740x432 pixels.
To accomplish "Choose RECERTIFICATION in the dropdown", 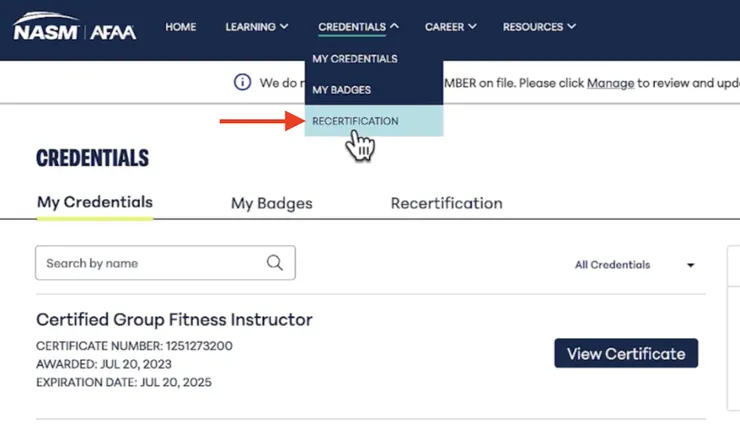I will (x=355, y=121).
